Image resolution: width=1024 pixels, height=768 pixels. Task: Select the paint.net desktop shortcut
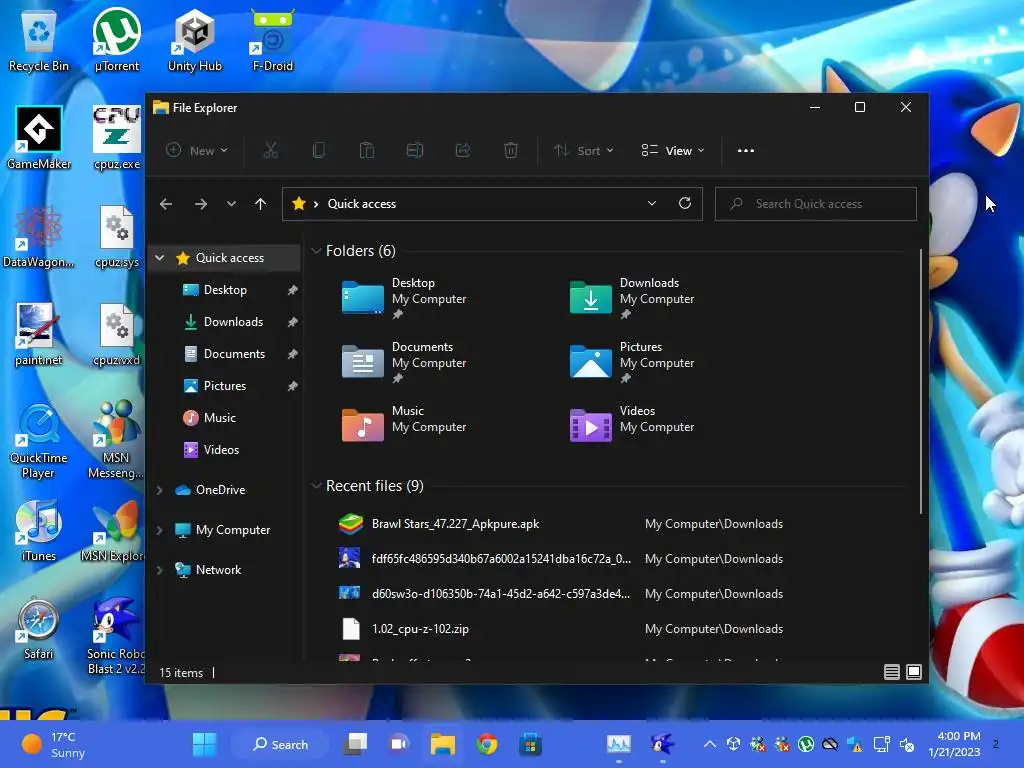(x=39, y=334)
